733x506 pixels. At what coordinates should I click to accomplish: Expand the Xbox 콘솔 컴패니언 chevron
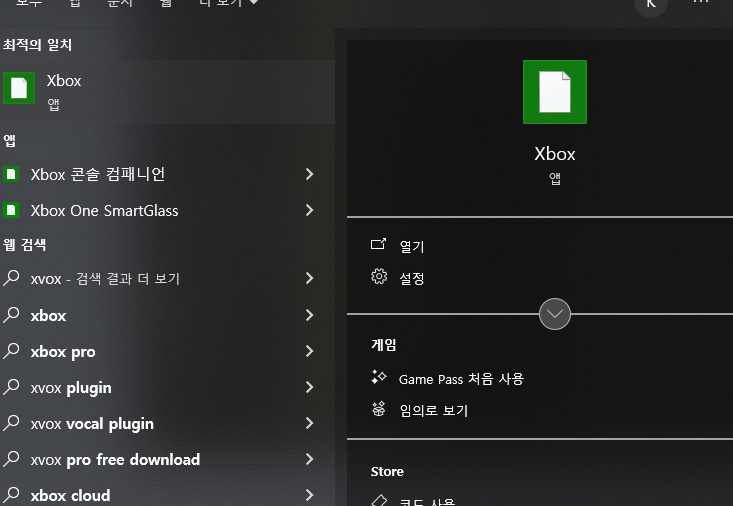pyautogui.click(x=309, y=174)
